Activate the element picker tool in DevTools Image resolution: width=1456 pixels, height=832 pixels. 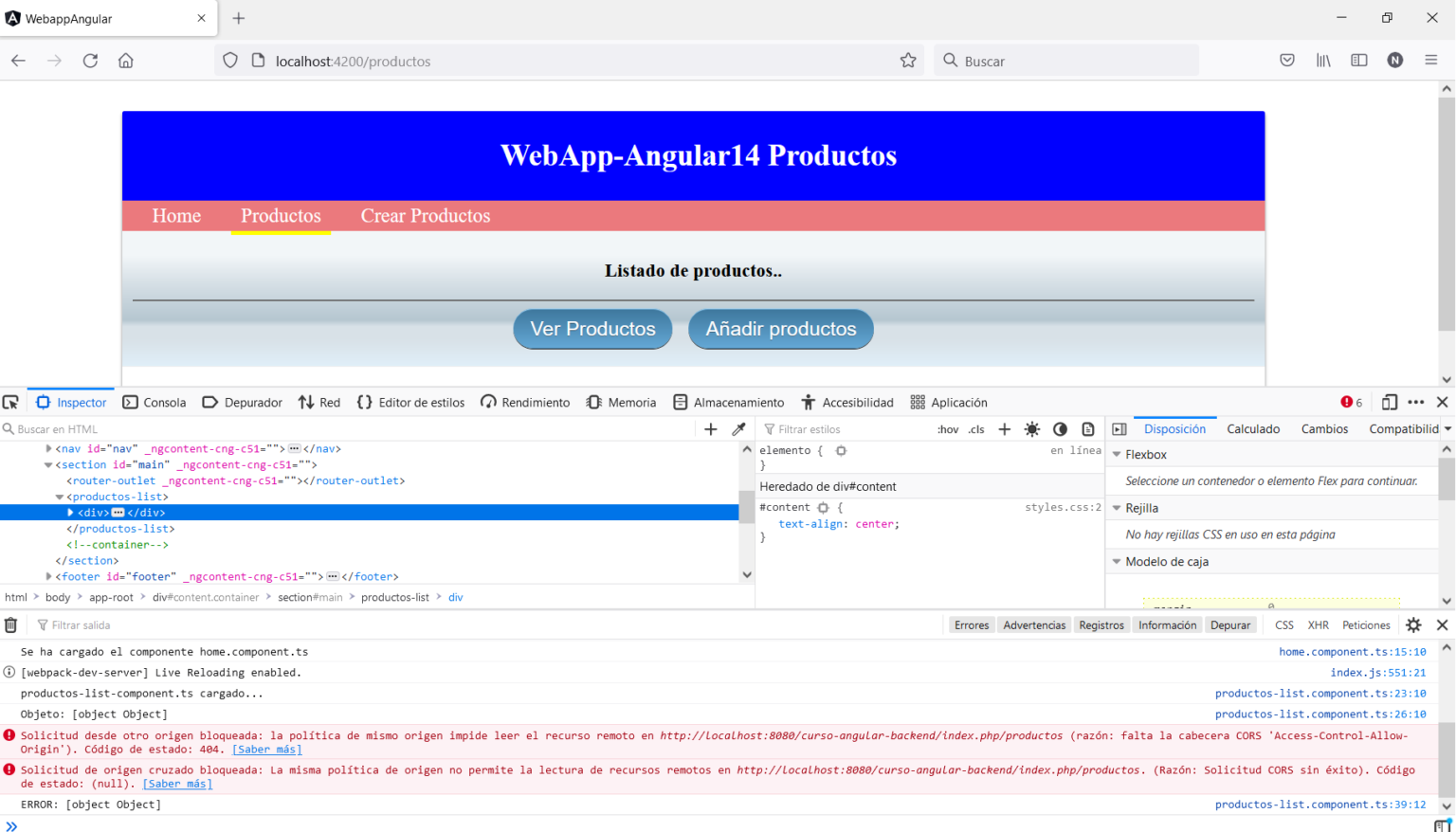click(10, 402)
